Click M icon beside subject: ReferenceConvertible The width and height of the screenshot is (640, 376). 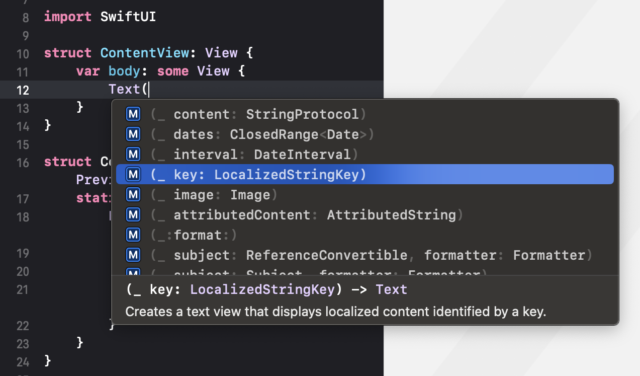point(133,255)
